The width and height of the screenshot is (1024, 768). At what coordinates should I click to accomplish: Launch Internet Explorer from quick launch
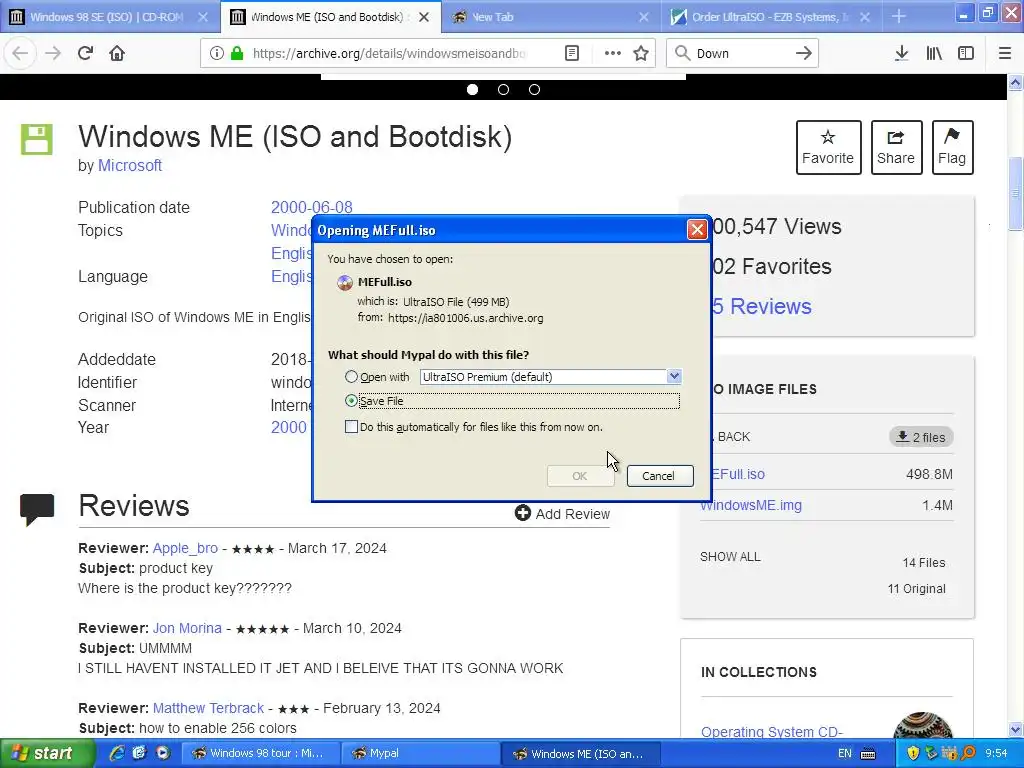tap(117, 753)
